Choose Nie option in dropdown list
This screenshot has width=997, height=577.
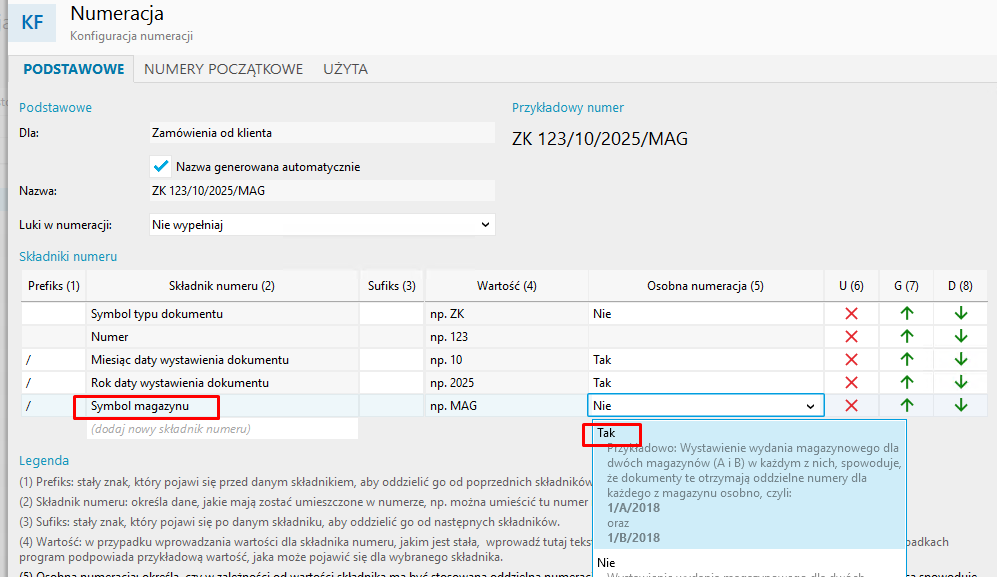click(606, 563)
